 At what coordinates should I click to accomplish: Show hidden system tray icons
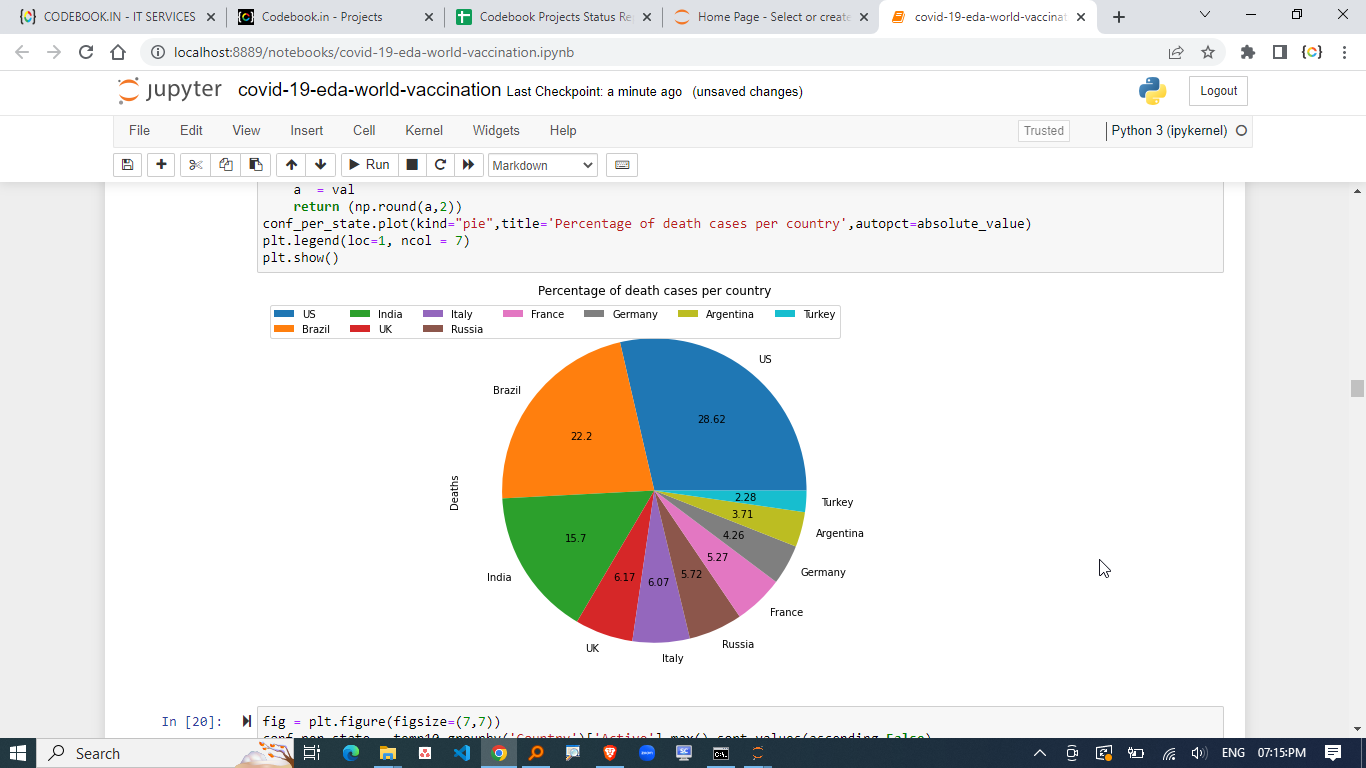coord(1040,753)
